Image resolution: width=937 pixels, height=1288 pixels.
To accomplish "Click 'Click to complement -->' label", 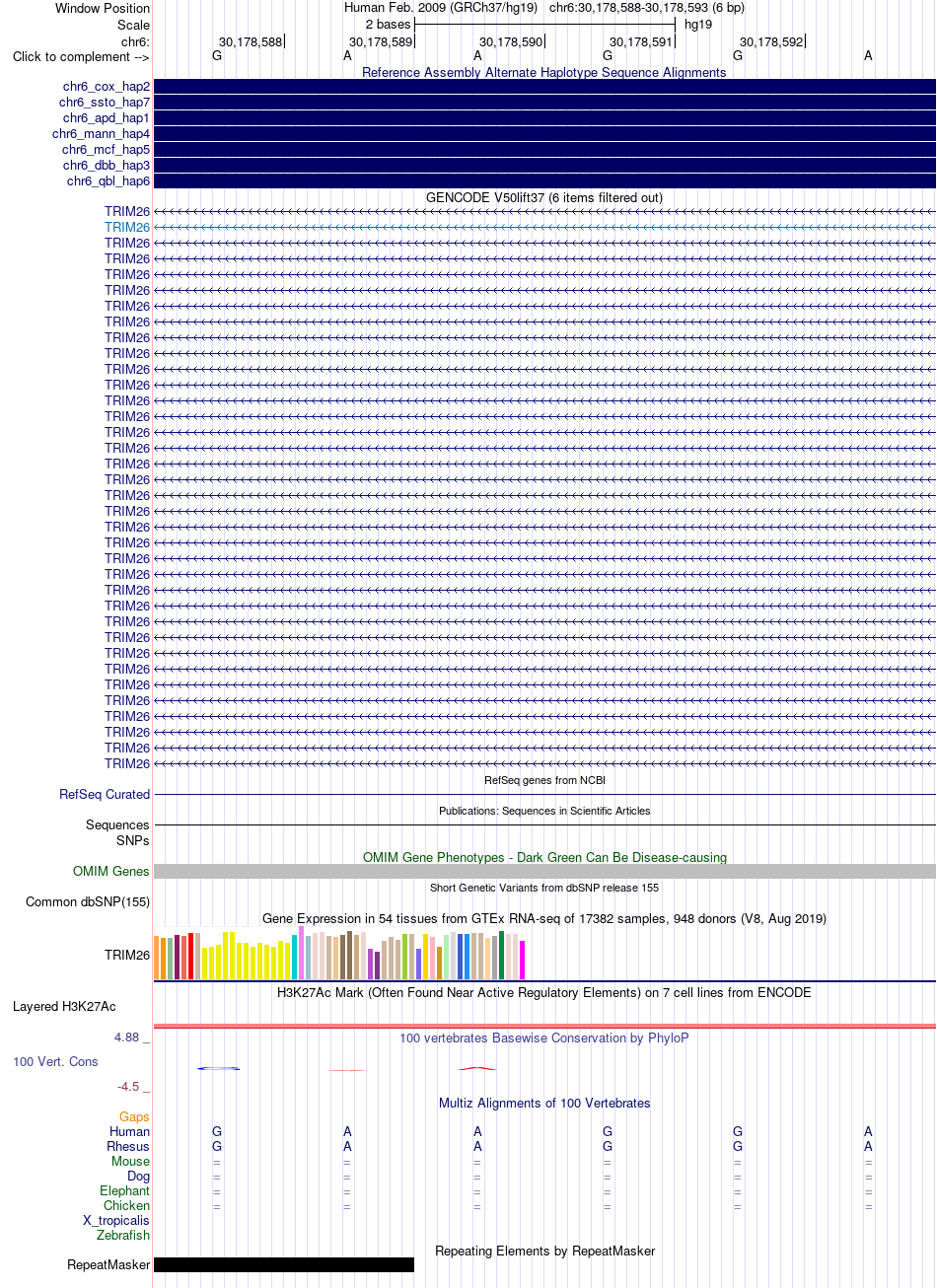I will [x=81, y=56].
